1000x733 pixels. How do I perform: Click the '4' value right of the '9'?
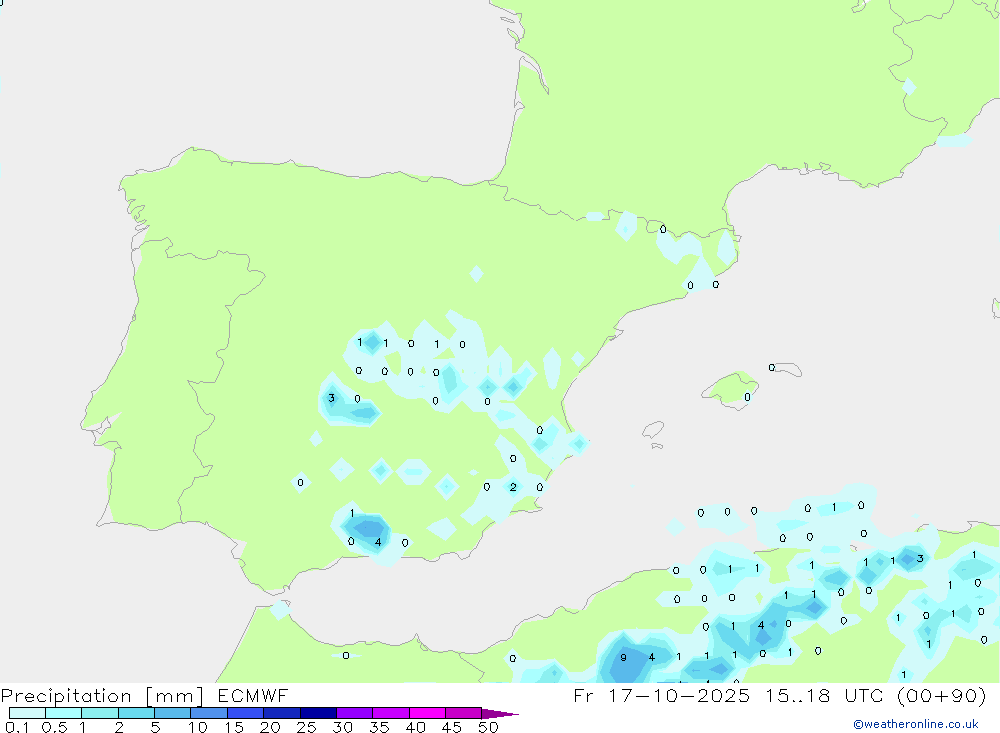click(651, 657)
